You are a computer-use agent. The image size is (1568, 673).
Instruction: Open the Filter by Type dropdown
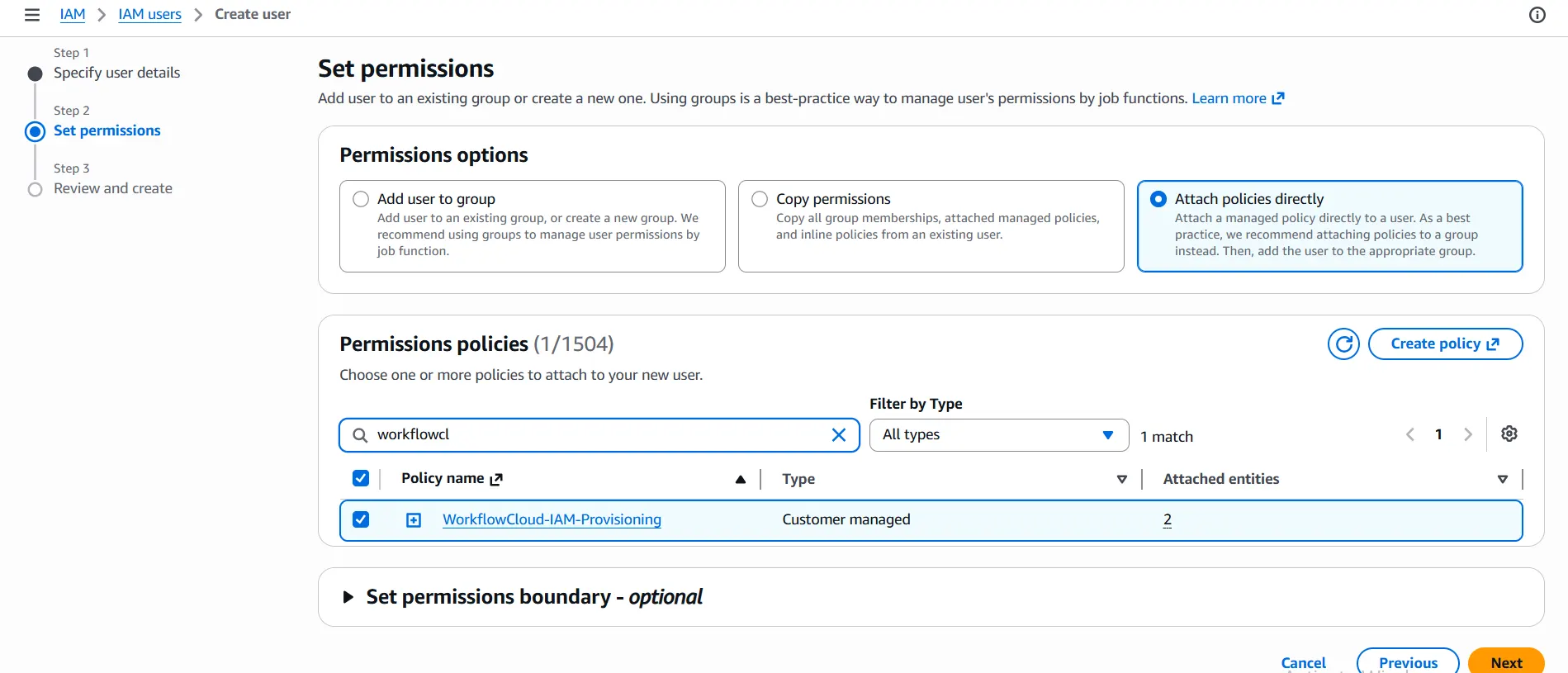999,435
